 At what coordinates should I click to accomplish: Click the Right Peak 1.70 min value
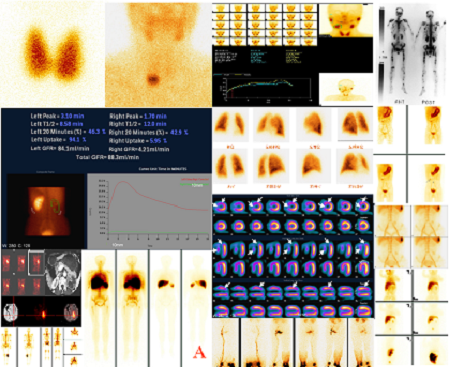pos(155,116)
